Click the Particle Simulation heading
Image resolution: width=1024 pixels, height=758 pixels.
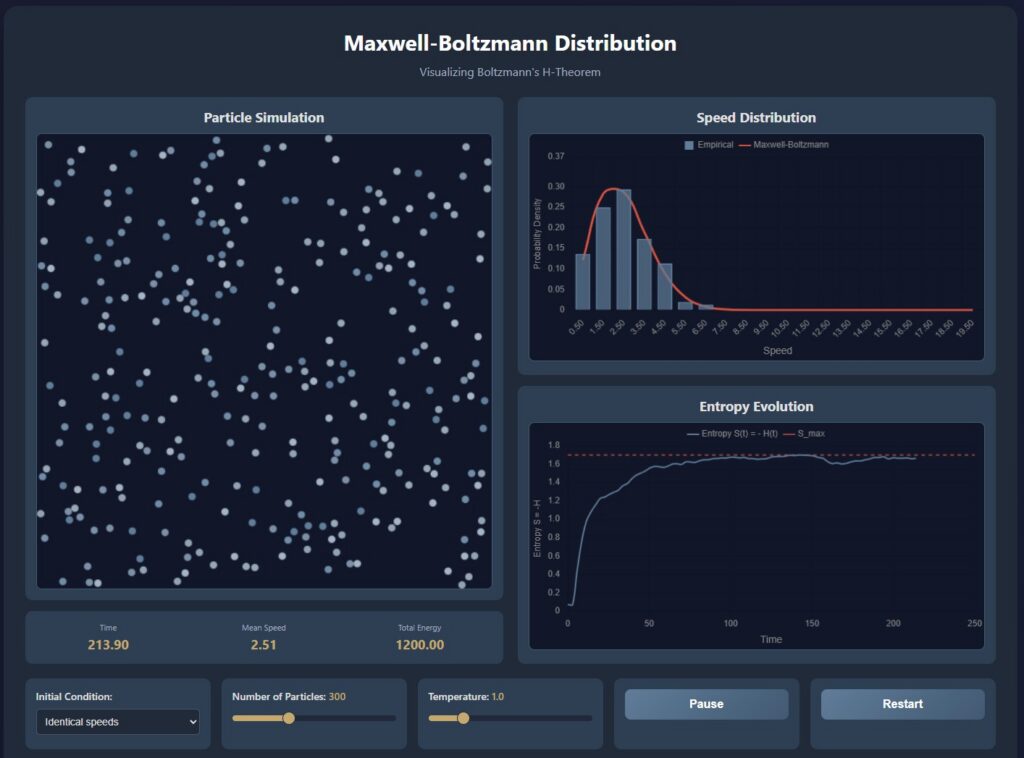click(264, 118)
